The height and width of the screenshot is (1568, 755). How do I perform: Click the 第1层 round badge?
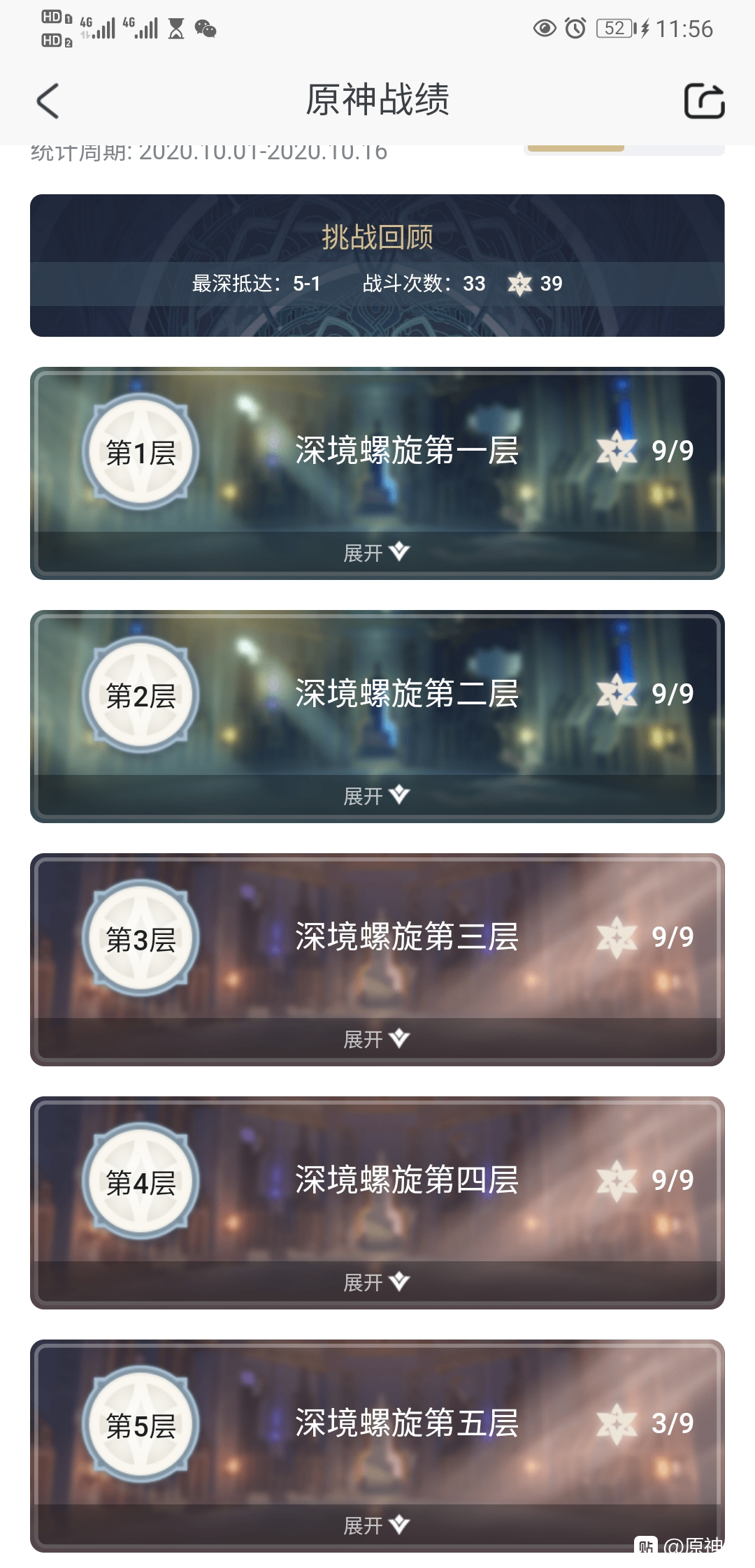141,451
